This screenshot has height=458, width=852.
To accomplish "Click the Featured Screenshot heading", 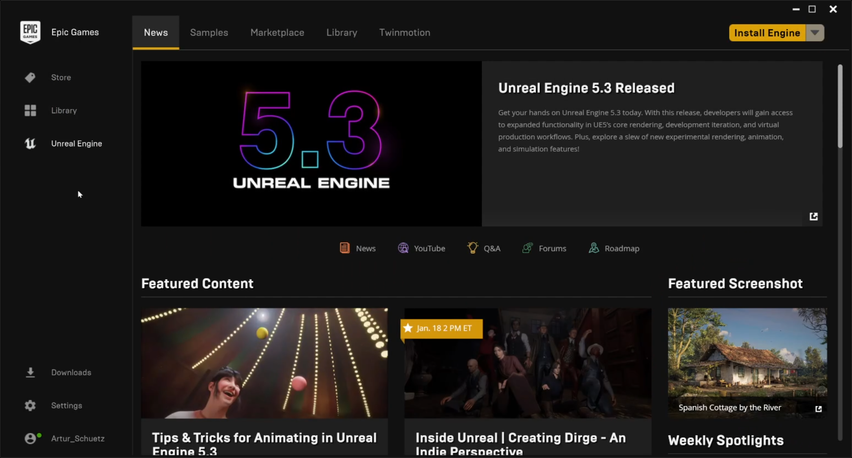I will pos(735,284).
